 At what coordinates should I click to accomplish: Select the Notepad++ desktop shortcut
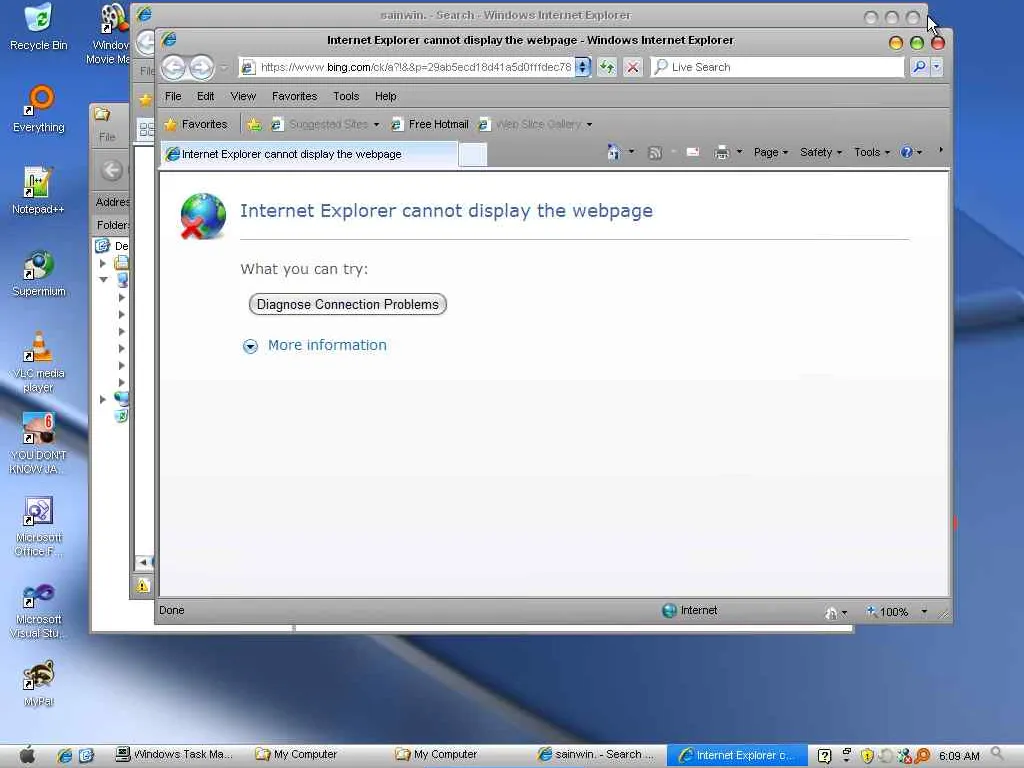coord(38,191)
